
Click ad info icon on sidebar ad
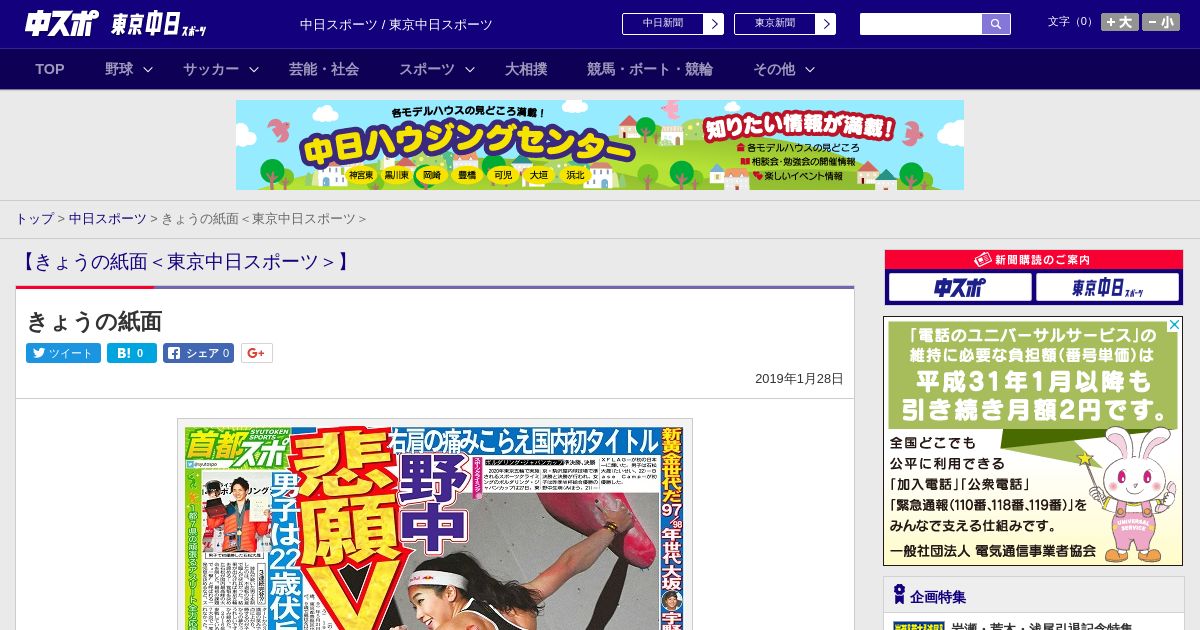pyautogui.click(x=1174, y=325)
